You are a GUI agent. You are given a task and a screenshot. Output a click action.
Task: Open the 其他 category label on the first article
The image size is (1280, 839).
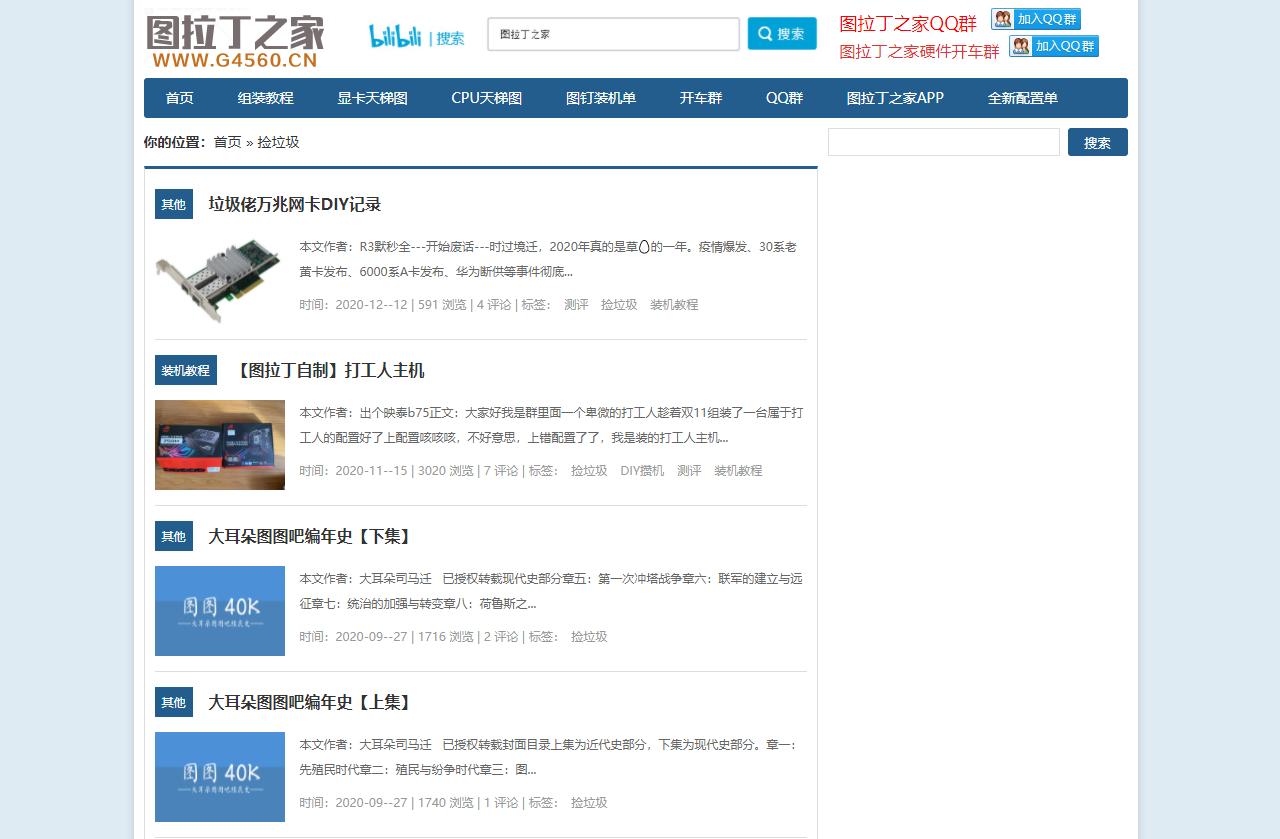coord(173,203)
